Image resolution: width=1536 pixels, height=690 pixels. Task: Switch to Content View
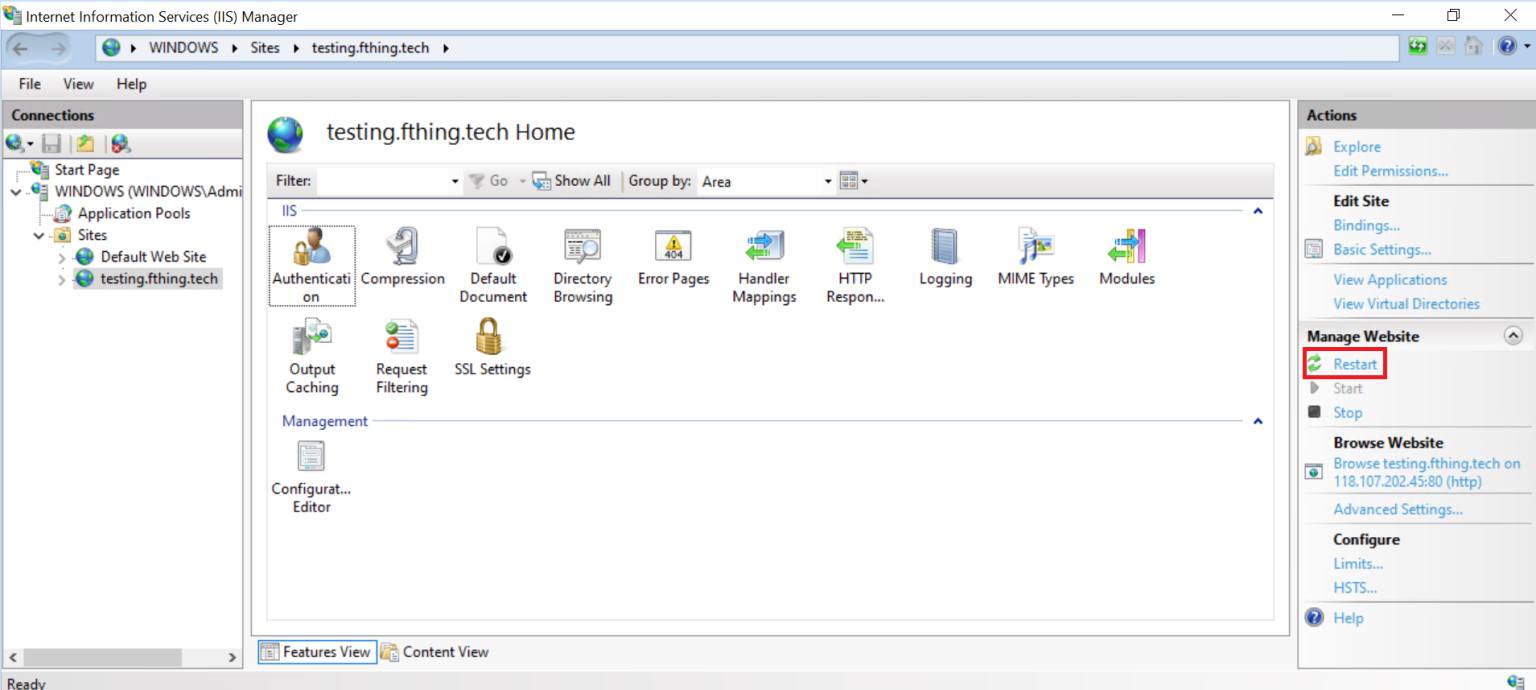pos(435,651)
